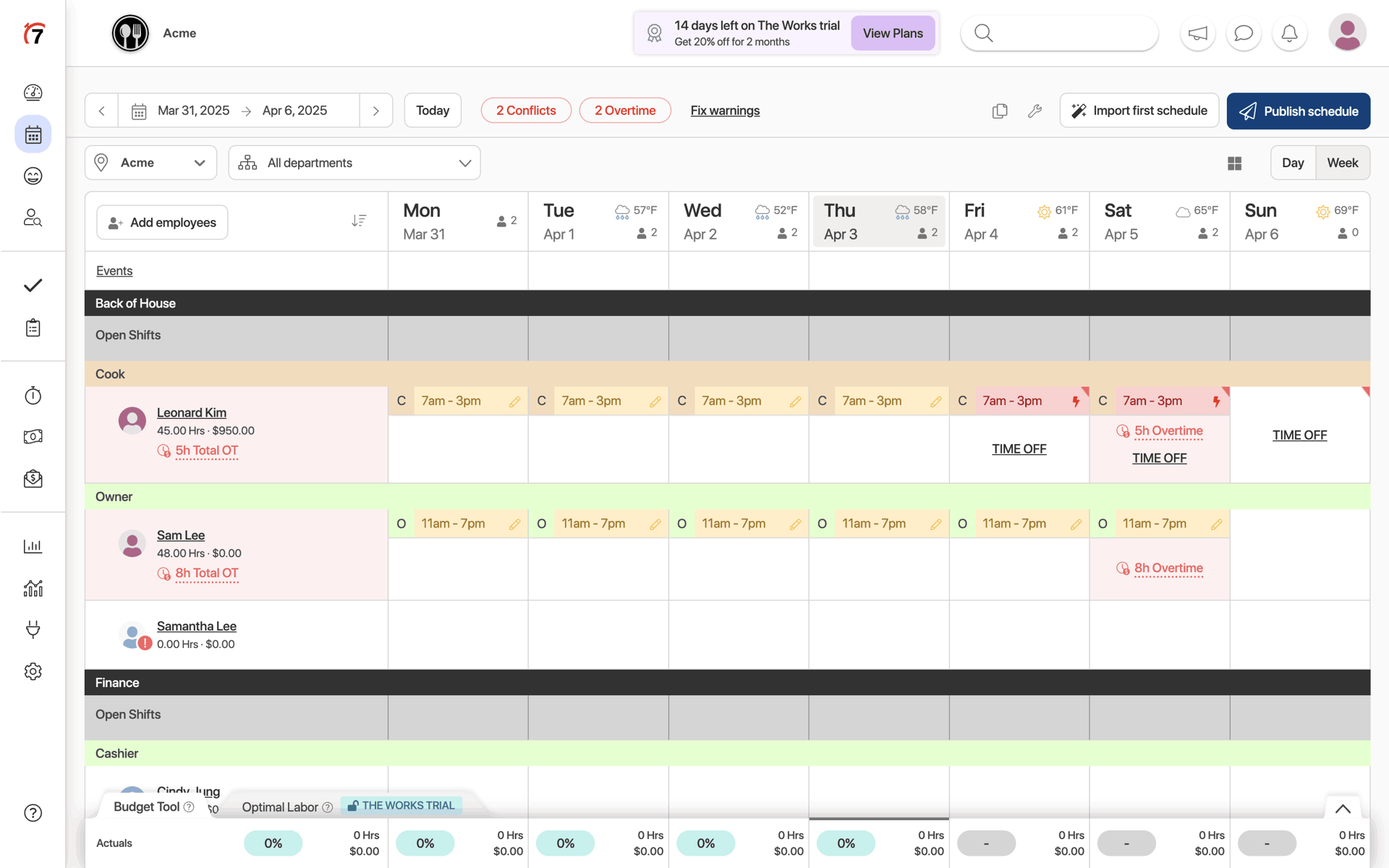This screenshot has height=868, width=1389.
Task: Click Publish schedule button
Action: [1299, 111]
